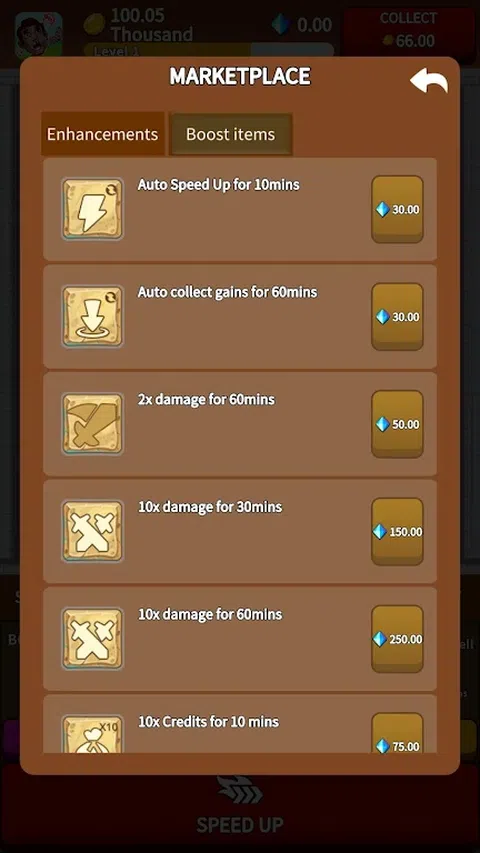This screenshot has width=480, height=853.
Task: Purchase 2x damage for 50.00 gems
Action: (x=397, y=424)
